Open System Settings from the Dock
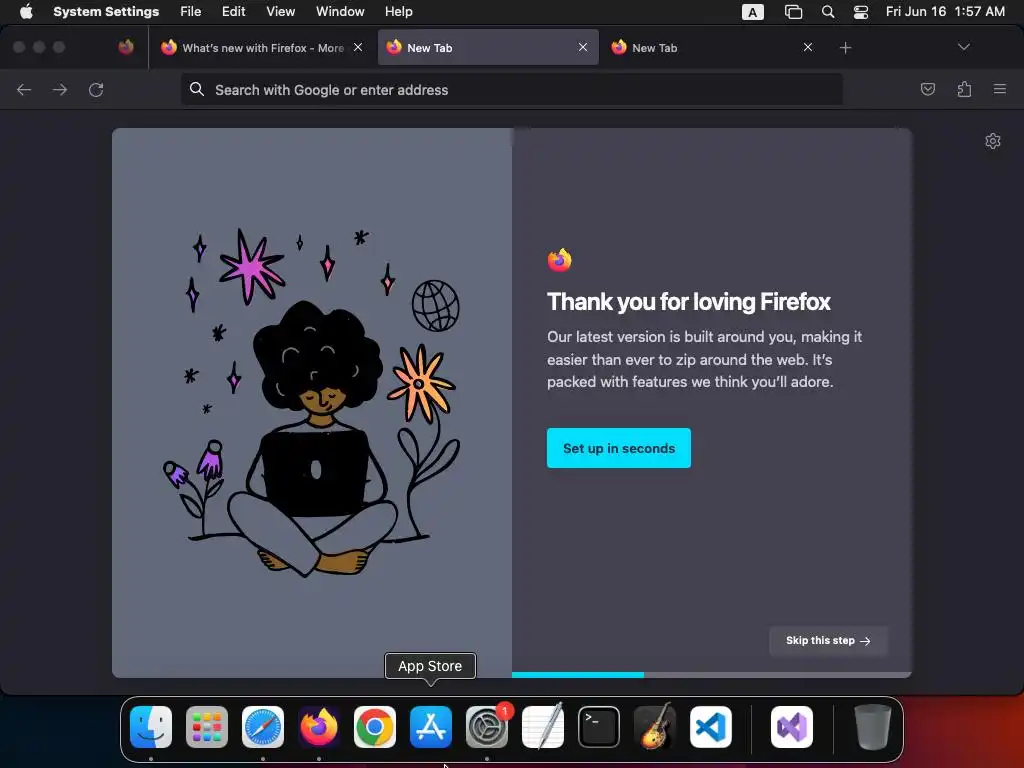This screenshot has height=768, width=1024. coord(487,727)
